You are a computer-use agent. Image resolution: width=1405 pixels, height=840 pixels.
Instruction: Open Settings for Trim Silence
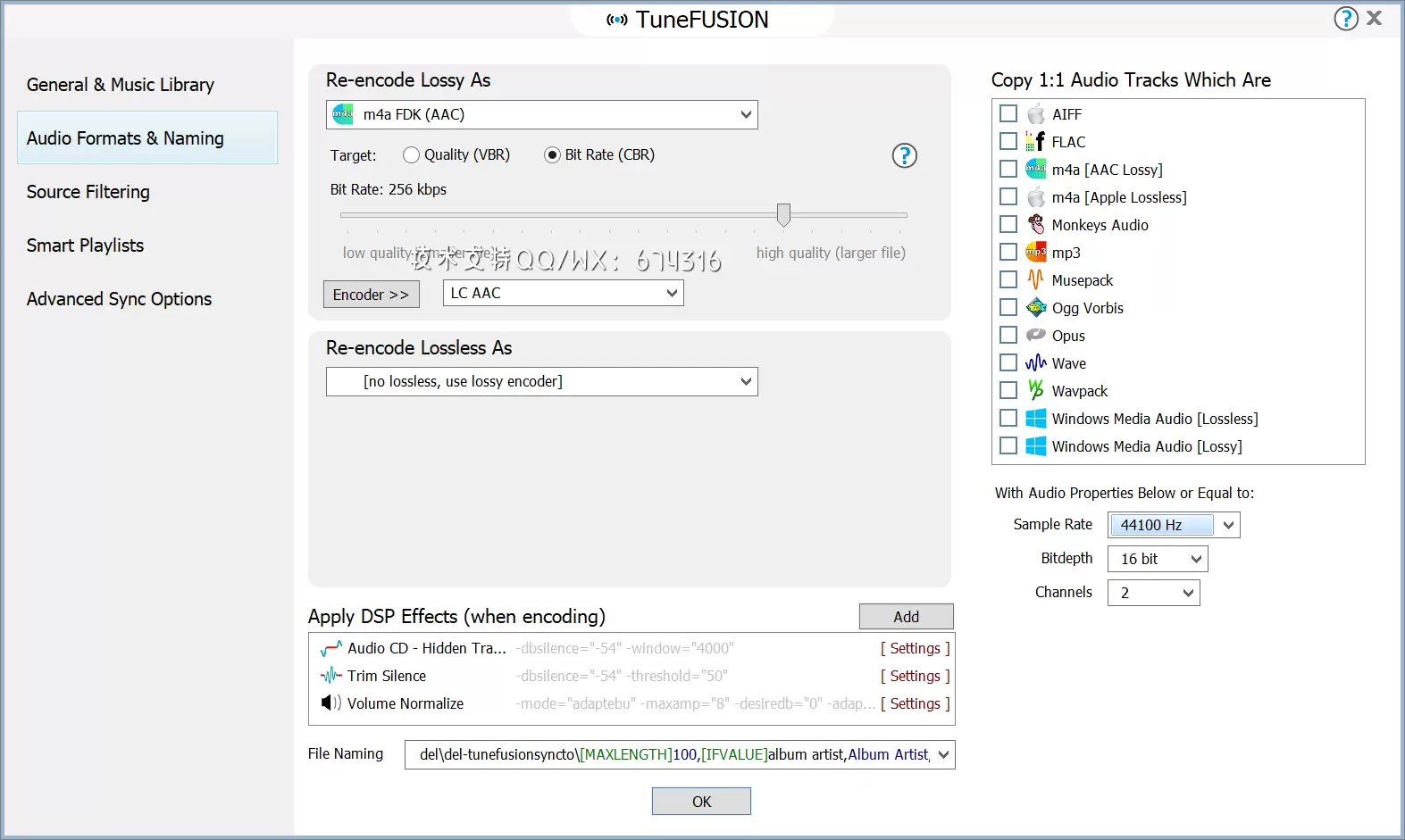(916, 676)
